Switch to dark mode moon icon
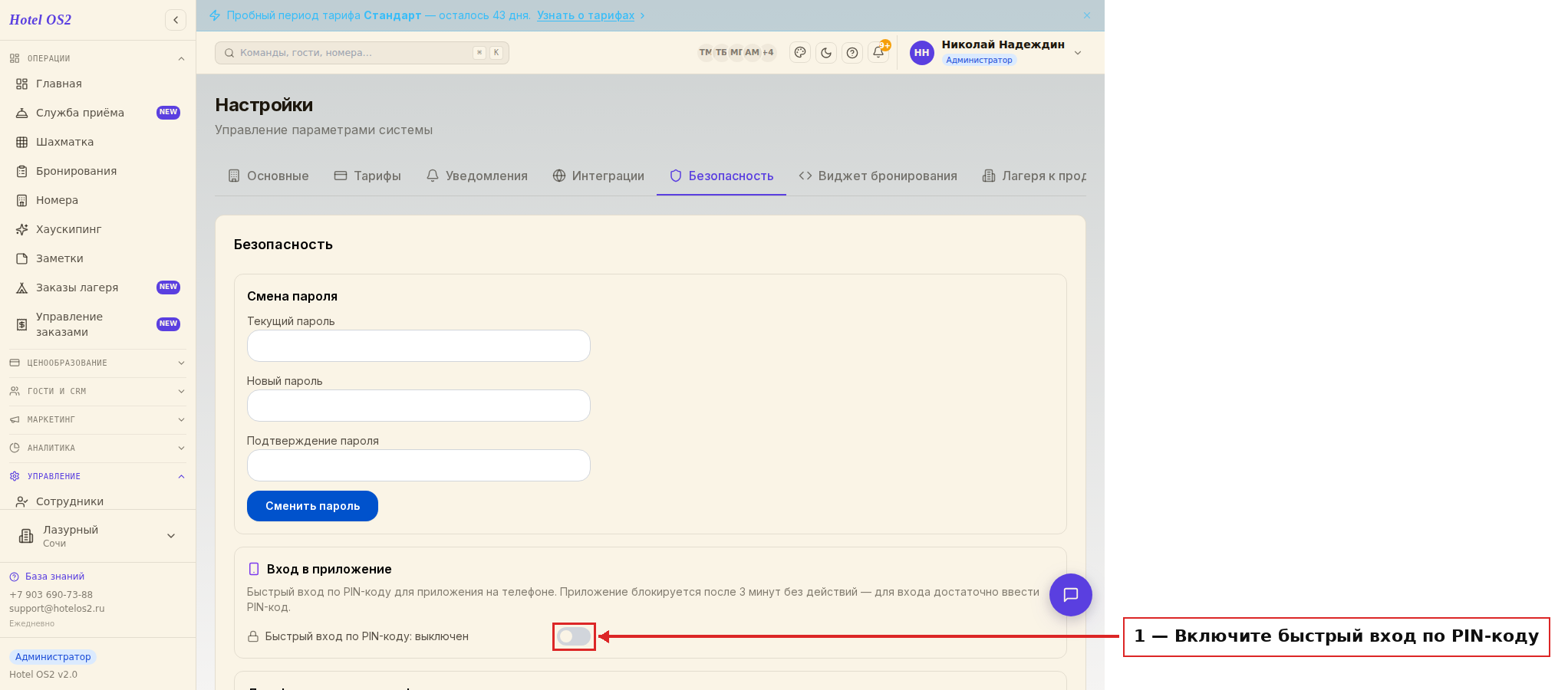Image resolution: width=1568 pixels, height=690 pixels. pos(826,53)
